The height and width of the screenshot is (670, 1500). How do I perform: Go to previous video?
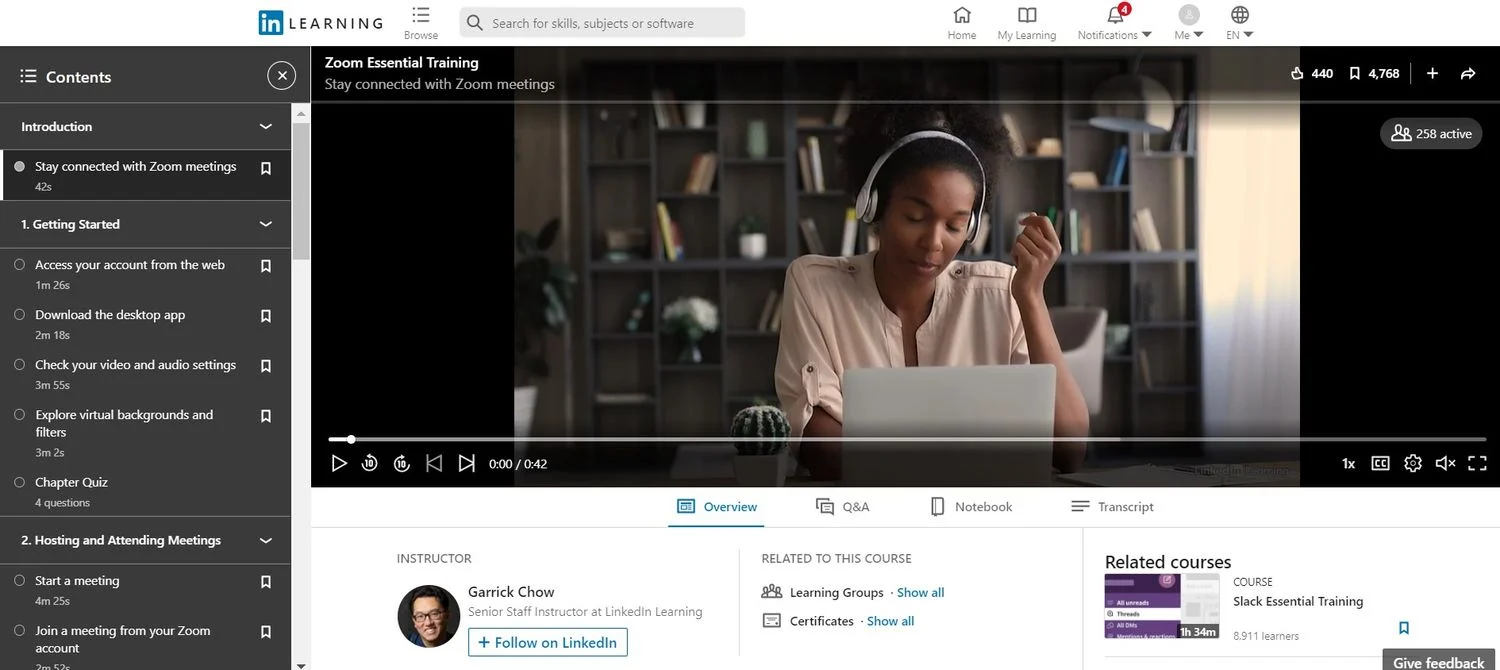(x=434, y=463)
